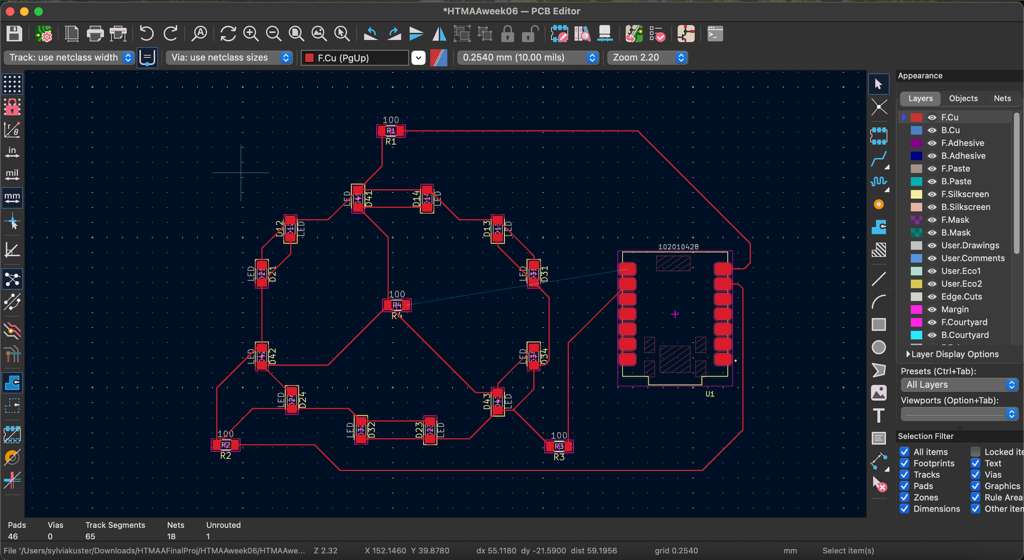Click the Zoom In magnifier icon
The width and height of the screenshot is (1024, 560).
[x=250, y=34]
